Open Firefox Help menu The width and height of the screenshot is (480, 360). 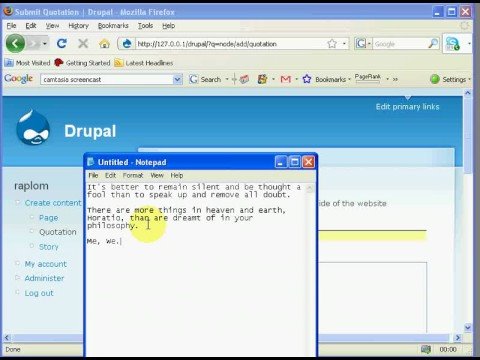coord(169,26)
